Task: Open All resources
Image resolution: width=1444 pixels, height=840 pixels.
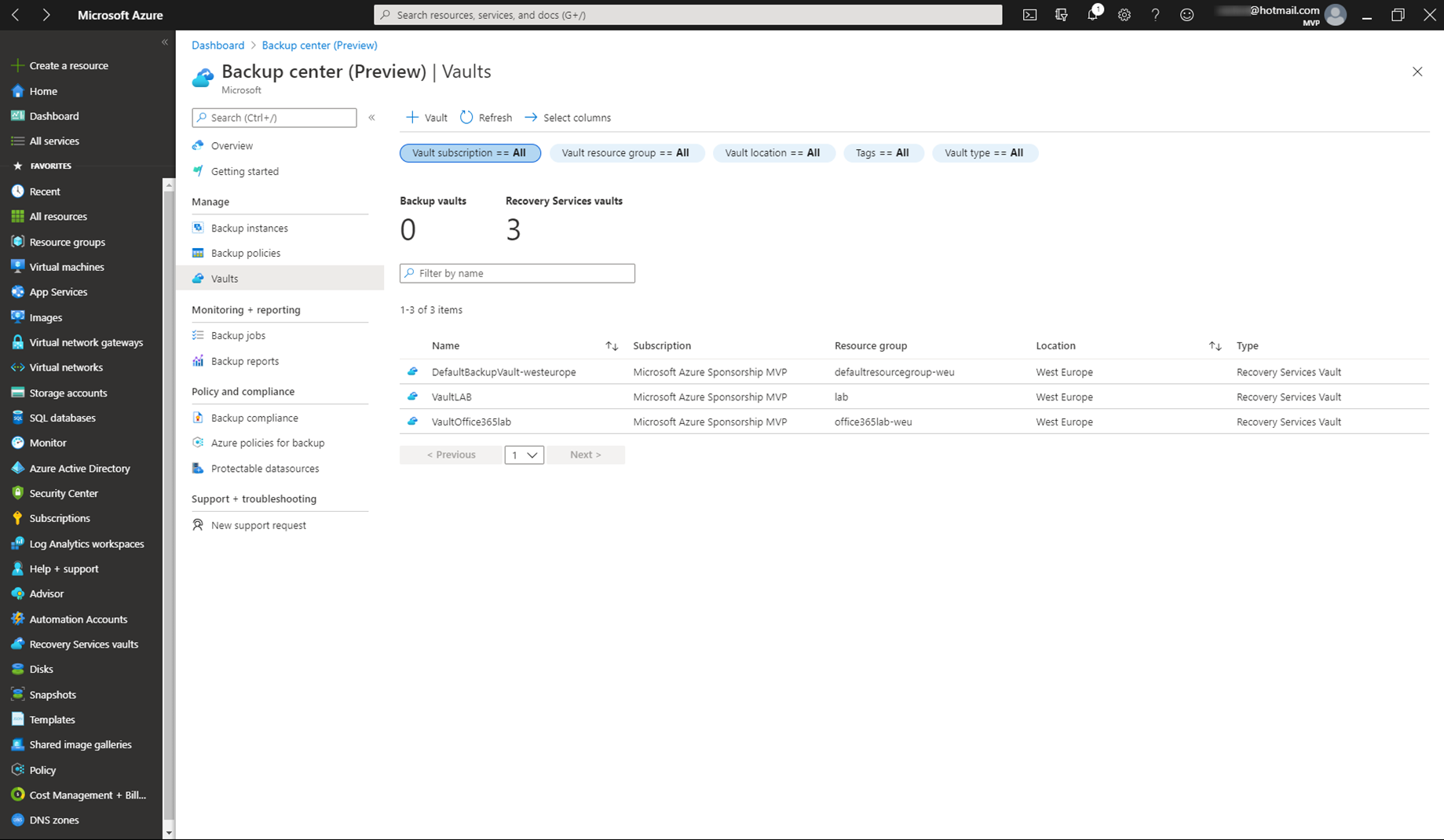Action: [58, 217]
